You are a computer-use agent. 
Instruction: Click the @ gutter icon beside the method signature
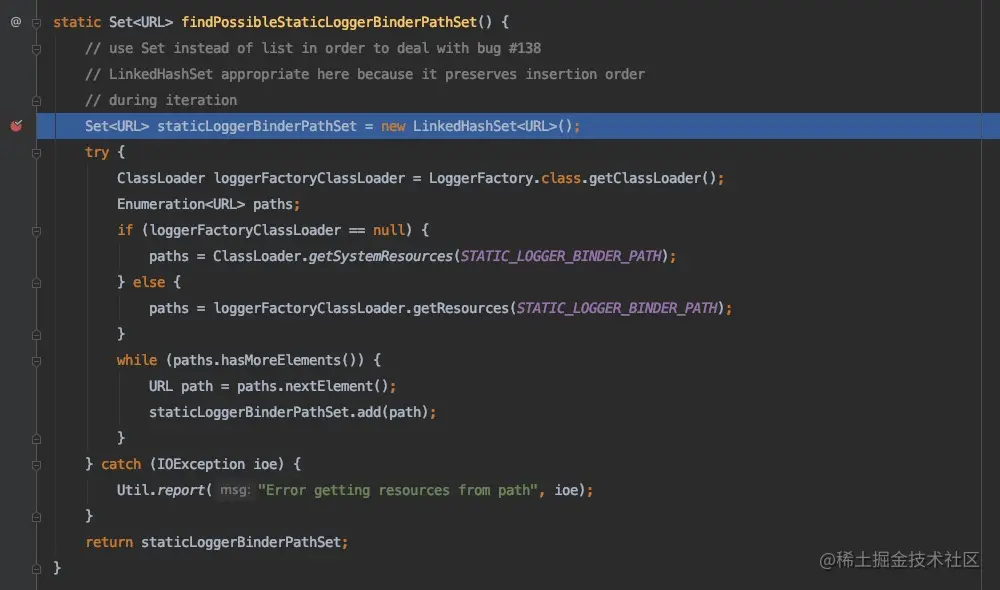[x=16, y=22]
